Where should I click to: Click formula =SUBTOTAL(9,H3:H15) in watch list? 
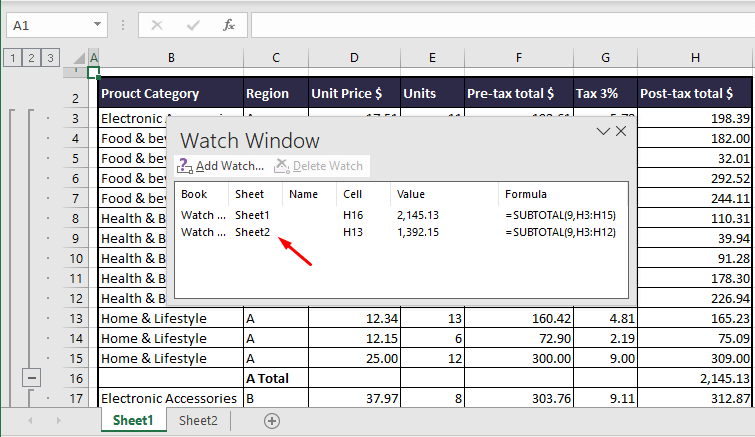[560, 215]
